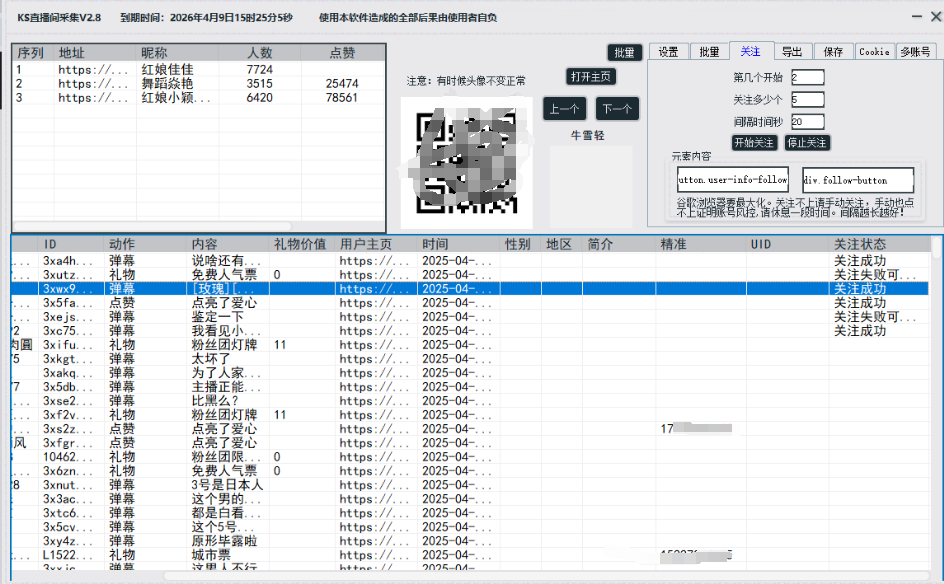This screenshot has width=944, height=584.
Task: Click the div.follow-button element field
Action: tap(858, 180)
